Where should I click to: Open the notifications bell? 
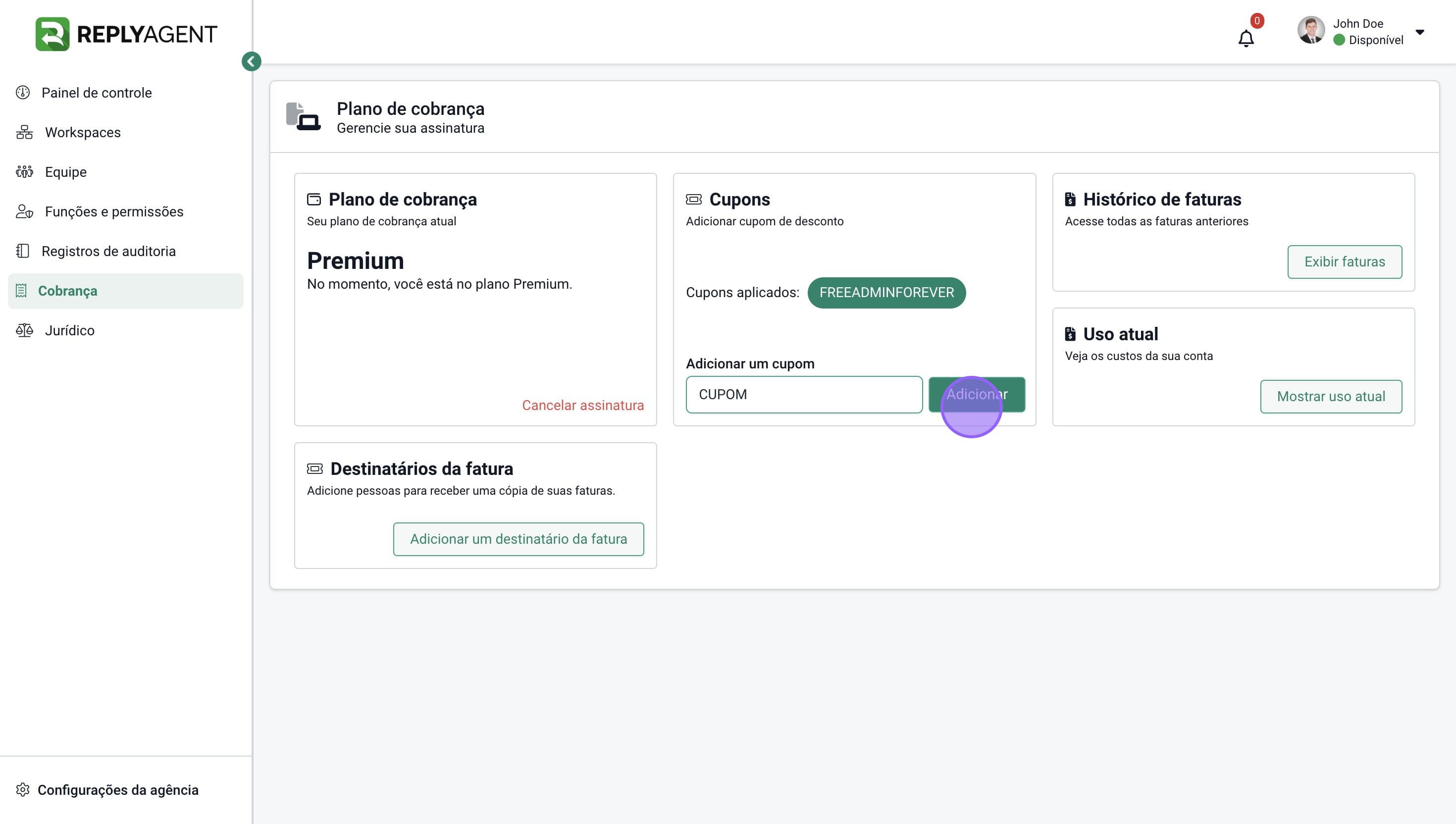pos(1246,39)
